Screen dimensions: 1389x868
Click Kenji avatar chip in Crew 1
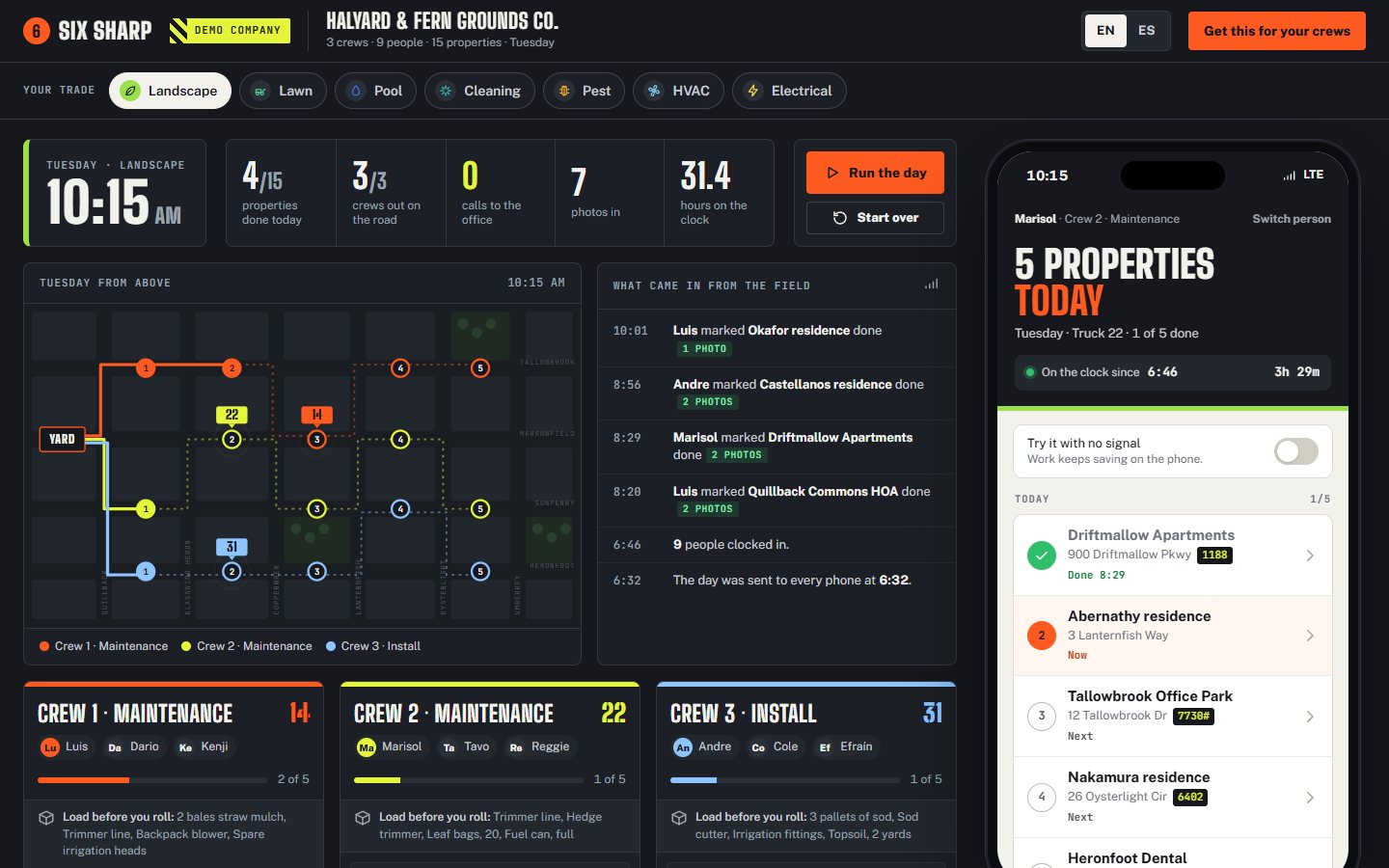pos(204,746)
